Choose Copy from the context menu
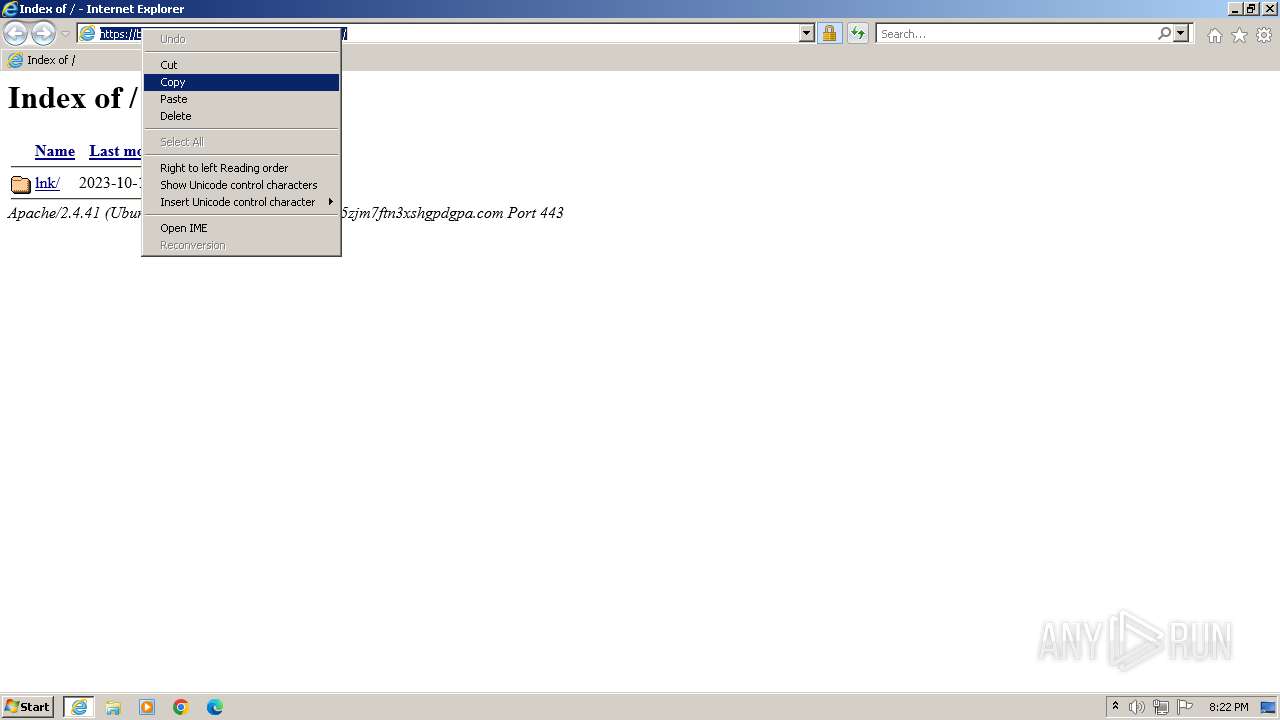The height and width of the screenshot is (720, 1280). tap(241, 82)
